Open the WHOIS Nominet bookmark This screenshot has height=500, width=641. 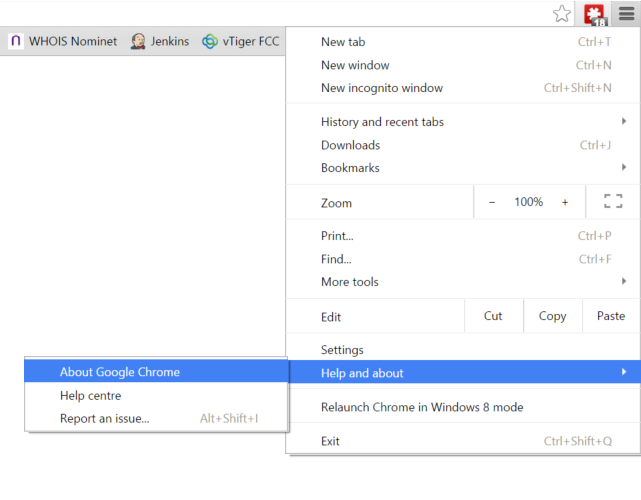click(63, 41)
